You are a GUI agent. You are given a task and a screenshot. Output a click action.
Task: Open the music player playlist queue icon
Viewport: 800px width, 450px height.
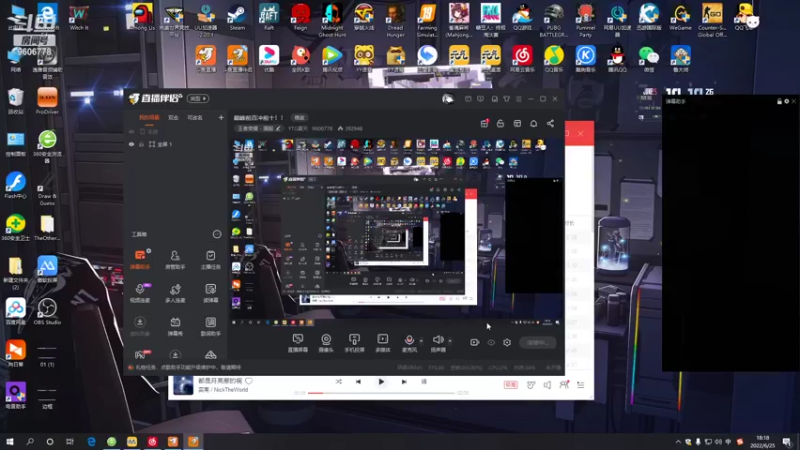[x=581, y=385]
